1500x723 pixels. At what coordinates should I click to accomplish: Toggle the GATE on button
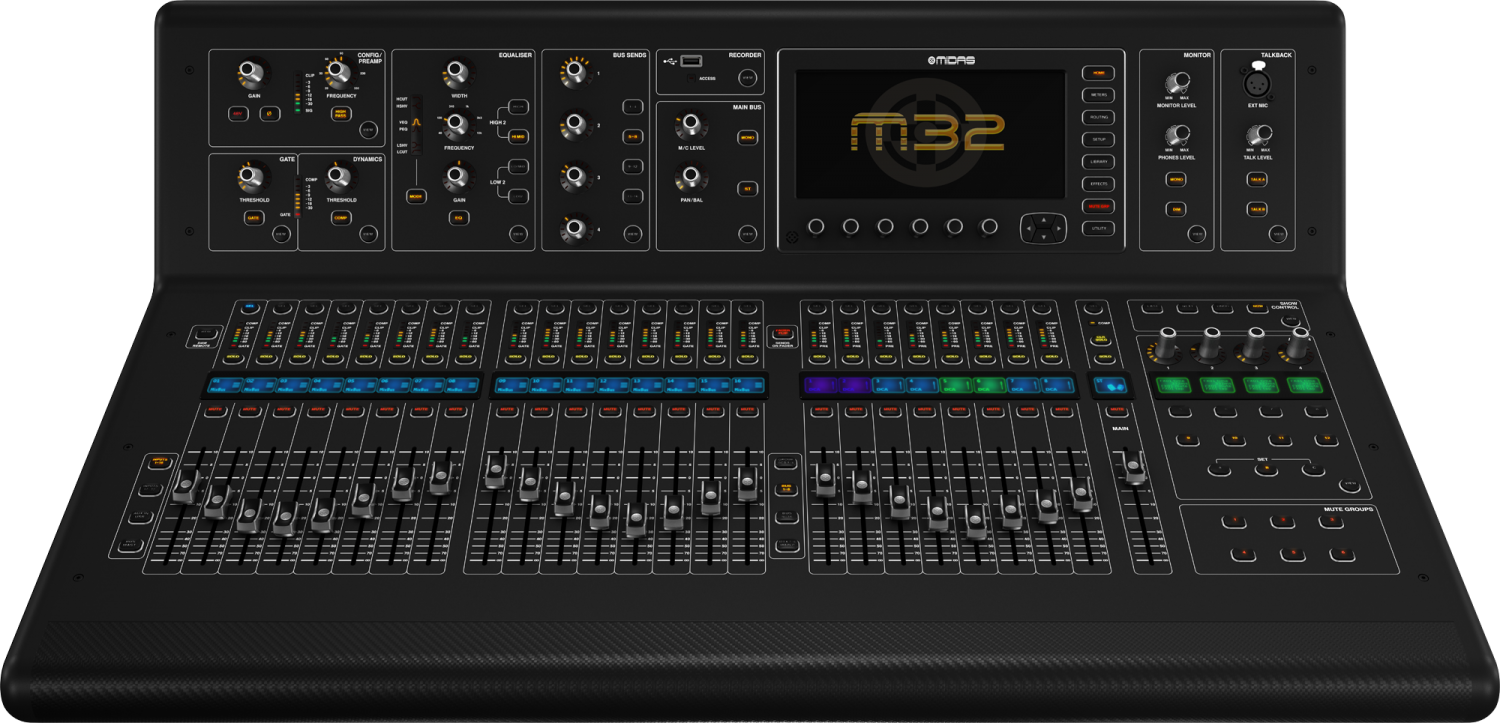click(x=253, y=217)
